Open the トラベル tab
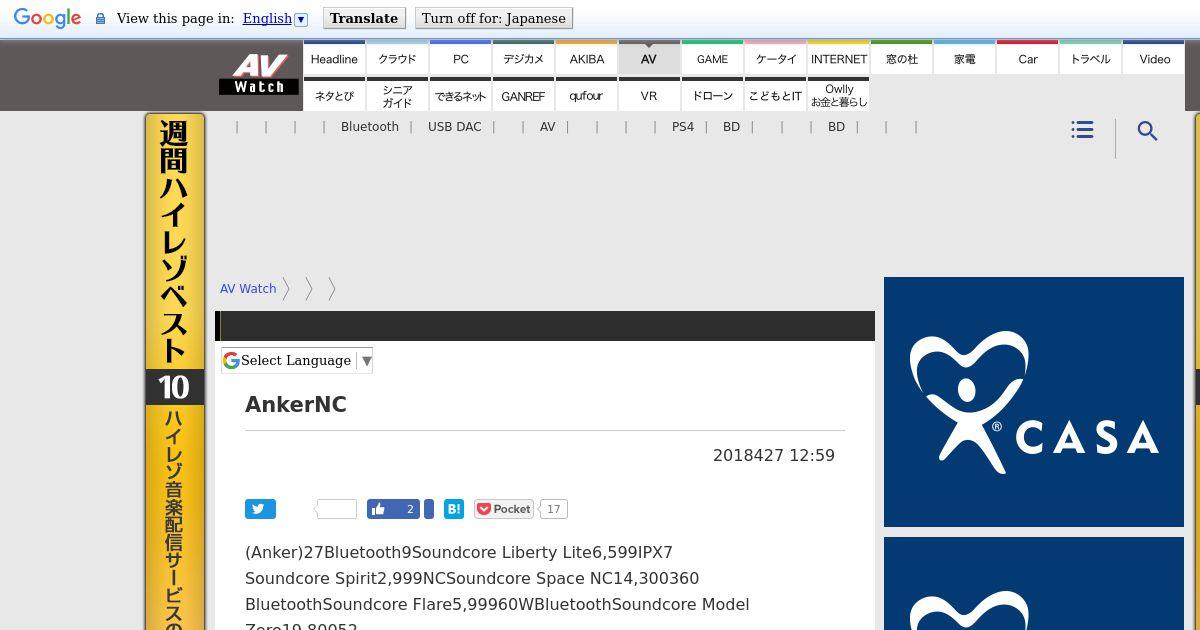 click(x=1091, y=58)
